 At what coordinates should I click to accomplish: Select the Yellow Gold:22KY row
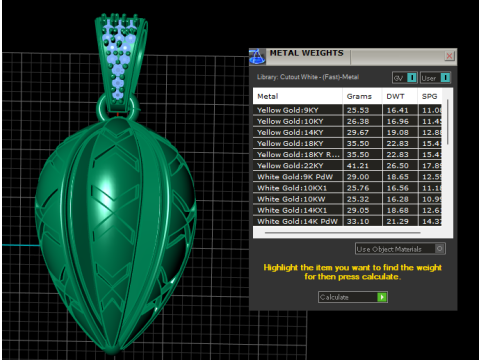tap(347, 166)
